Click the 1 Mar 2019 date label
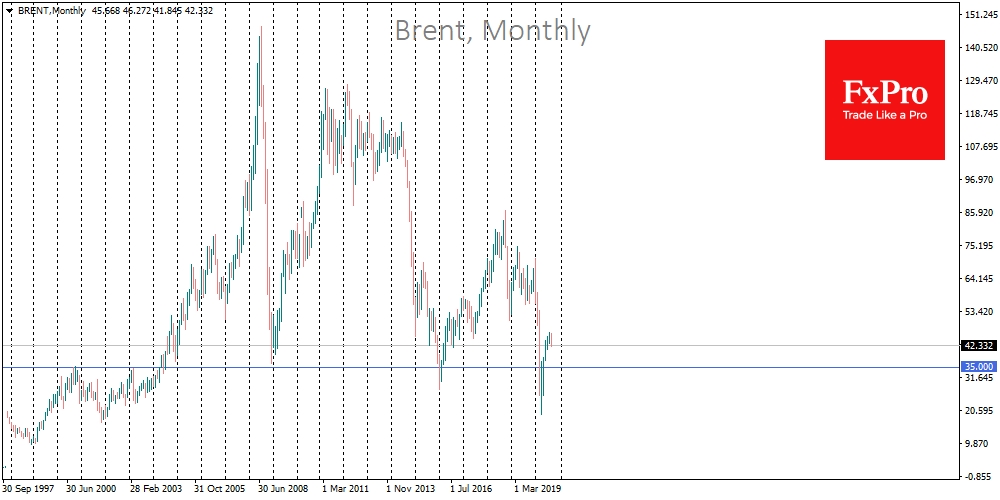This screenshot has height=500, width=1000. (538, 489)
